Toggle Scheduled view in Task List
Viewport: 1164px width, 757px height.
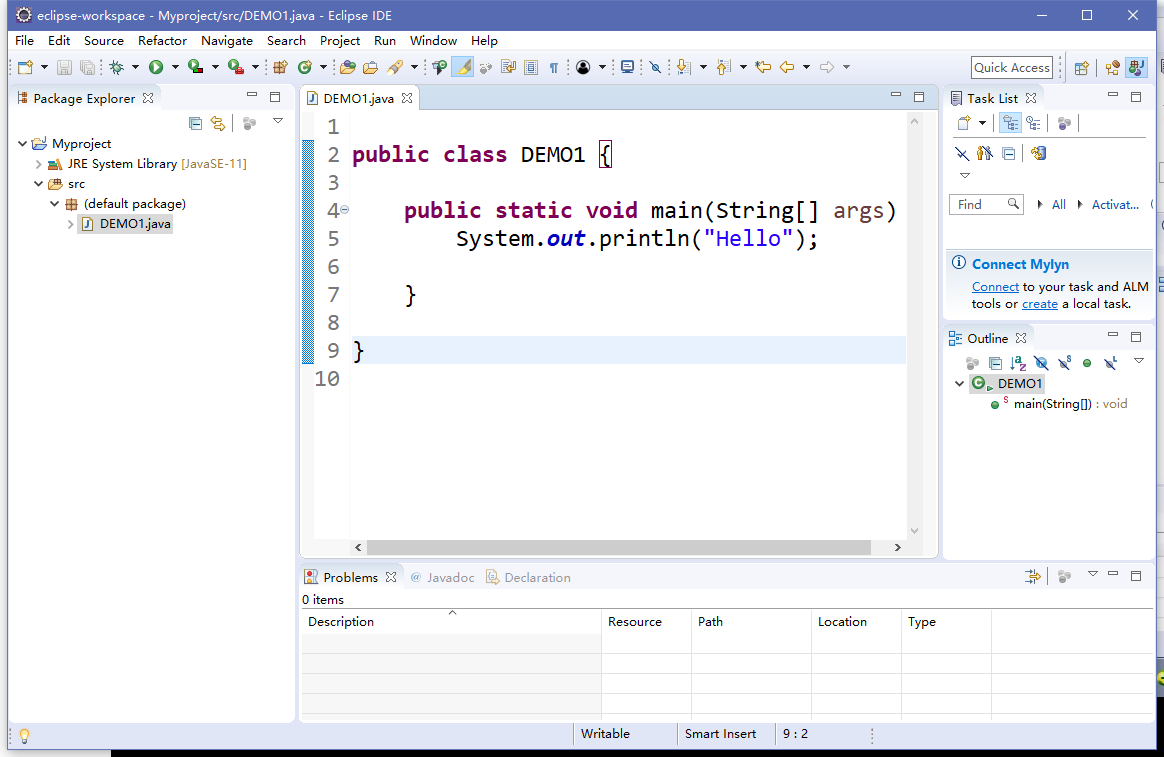coord(1033,123)
